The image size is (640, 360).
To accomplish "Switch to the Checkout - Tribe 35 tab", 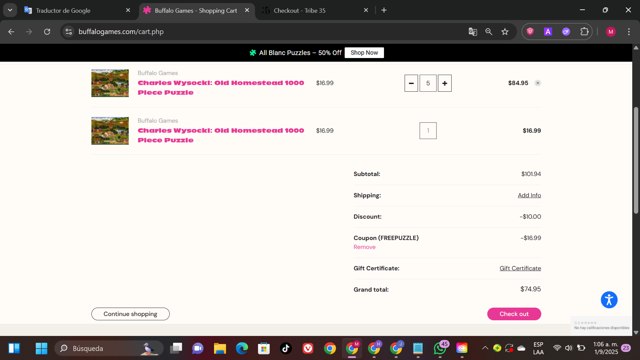I will [315, 11].
